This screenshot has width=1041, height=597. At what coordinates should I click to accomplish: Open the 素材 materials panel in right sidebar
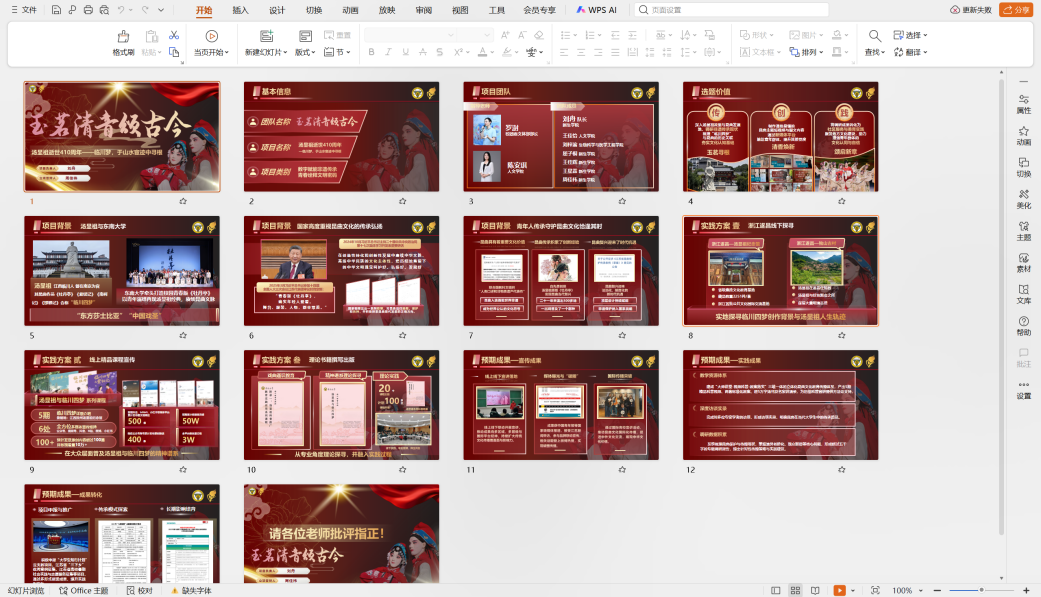coord(1023,260)
